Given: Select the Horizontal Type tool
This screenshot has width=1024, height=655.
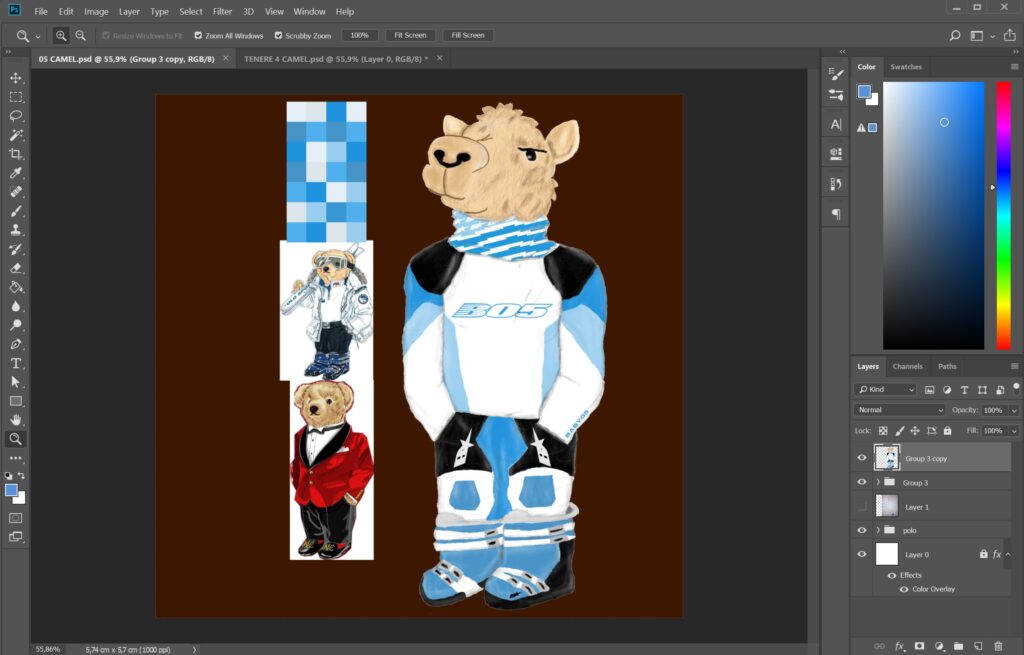Looking at the screenshot, I should tap(16, 363).
